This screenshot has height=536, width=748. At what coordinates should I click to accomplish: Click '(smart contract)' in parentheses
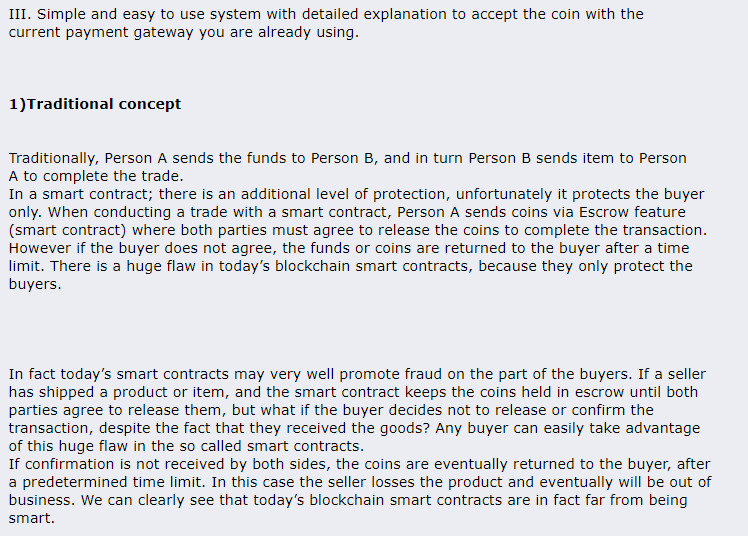click(x=67, y=230)
